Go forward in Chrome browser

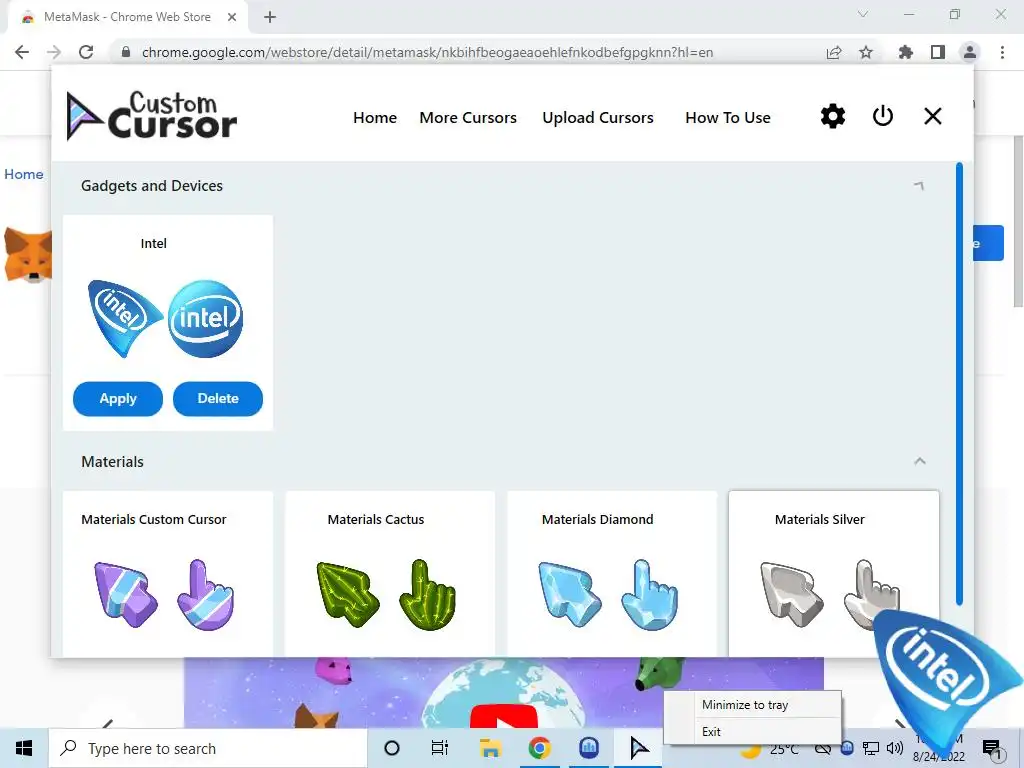[x=54, y=52]
